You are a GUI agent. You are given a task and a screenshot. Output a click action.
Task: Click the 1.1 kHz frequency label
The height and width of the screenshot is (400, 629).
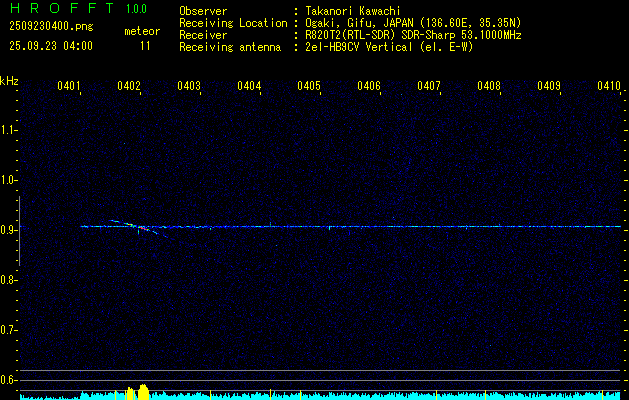click(9, 130)
